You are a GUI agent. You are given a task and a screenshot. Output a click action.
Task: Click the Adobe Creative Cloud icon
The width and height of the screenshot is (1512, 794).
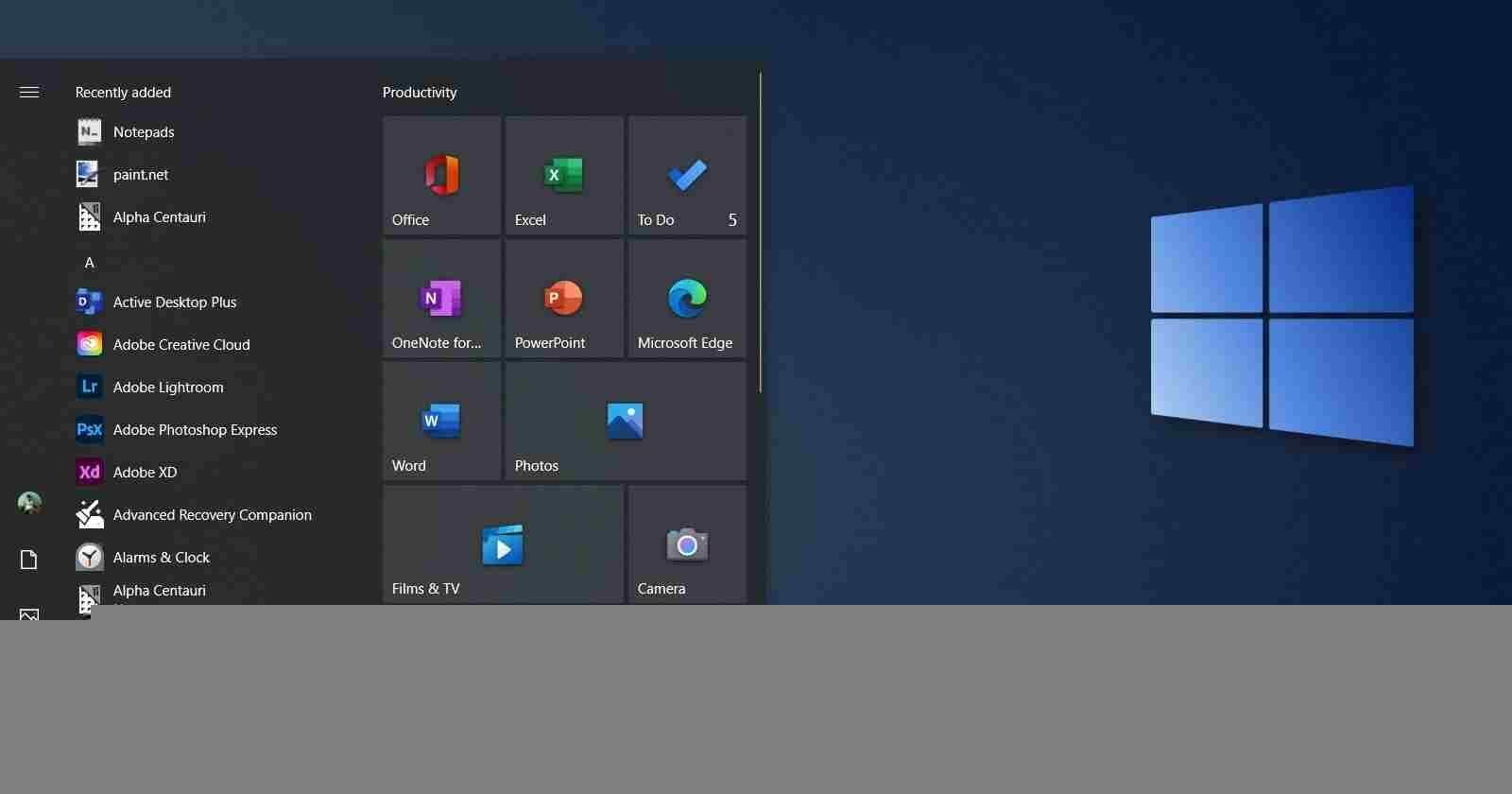(89, 344)
